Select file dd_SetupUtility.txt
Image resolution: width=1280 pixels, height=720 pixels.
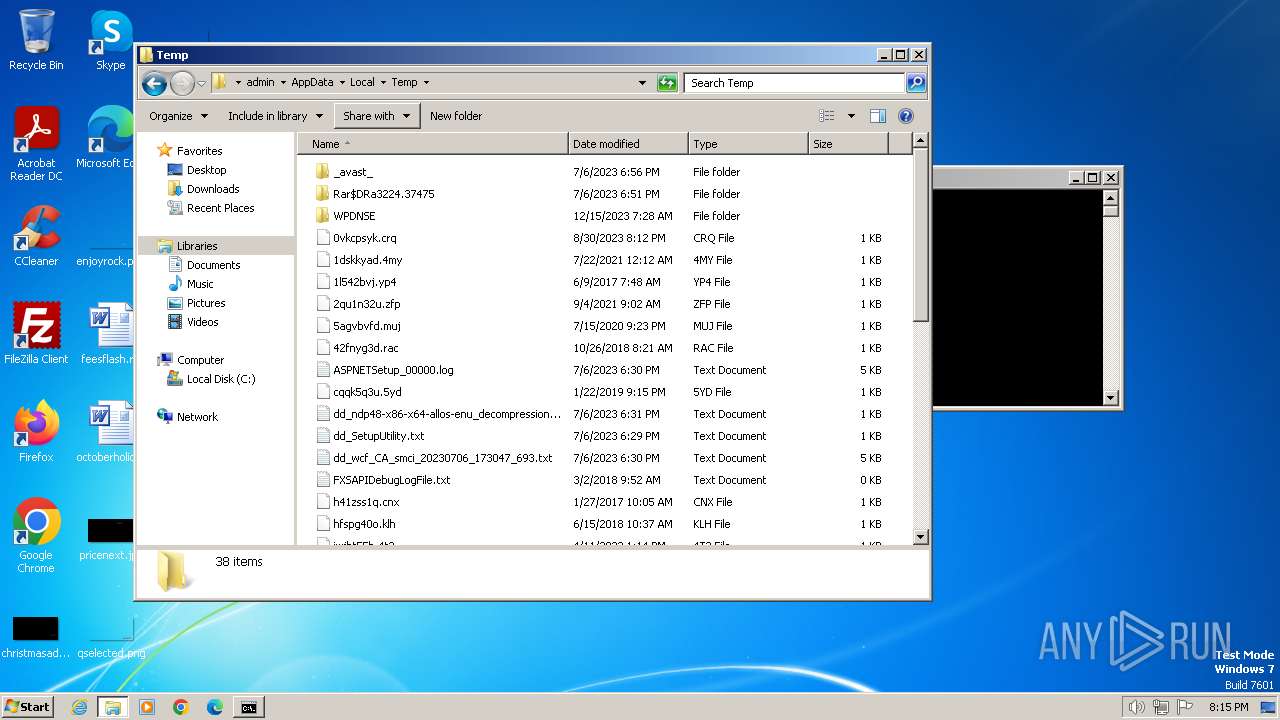click(x=379, y=436)
